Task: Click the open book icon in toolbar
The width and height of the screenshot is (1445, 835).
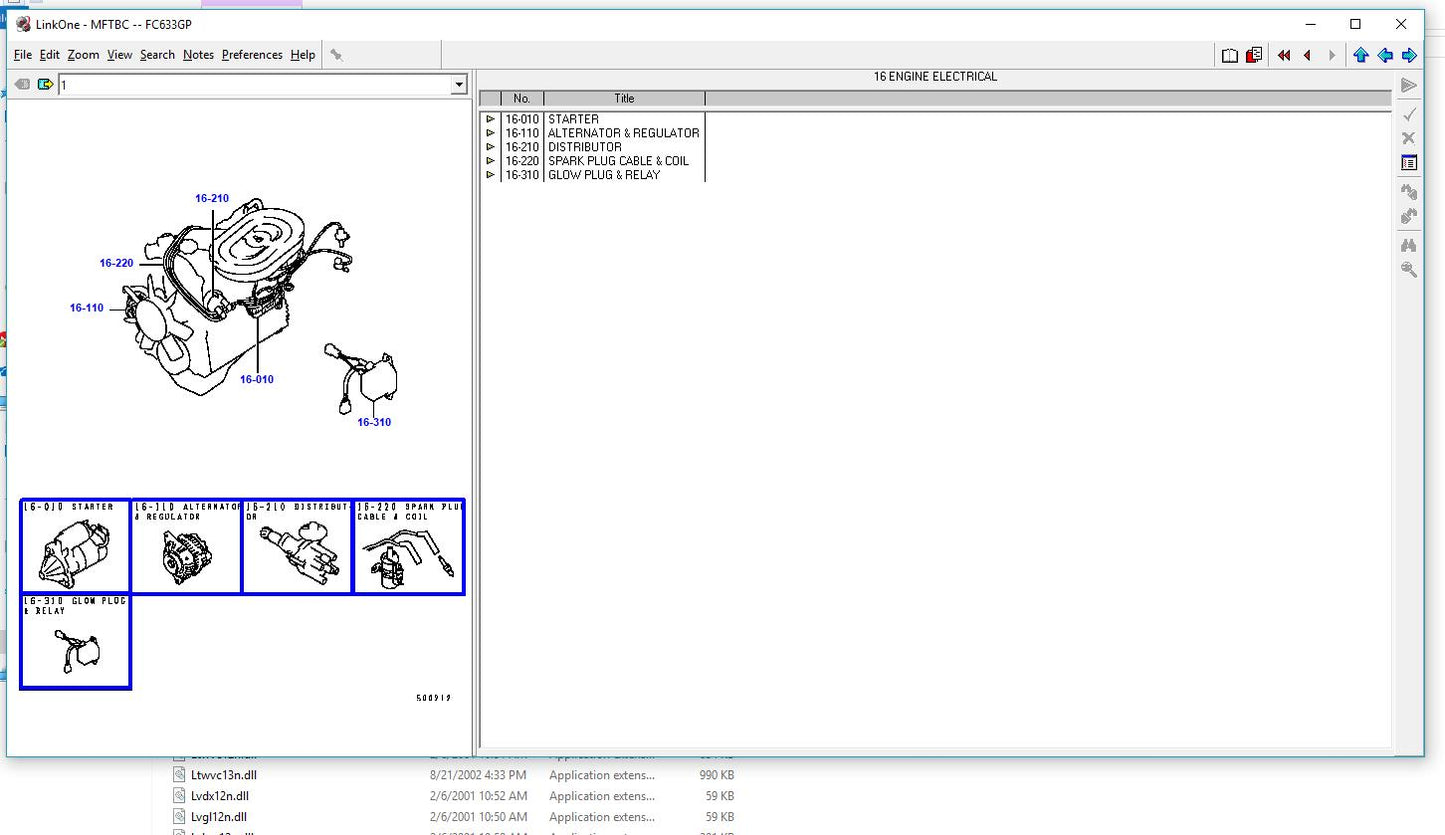Action: coord(1230,55)
